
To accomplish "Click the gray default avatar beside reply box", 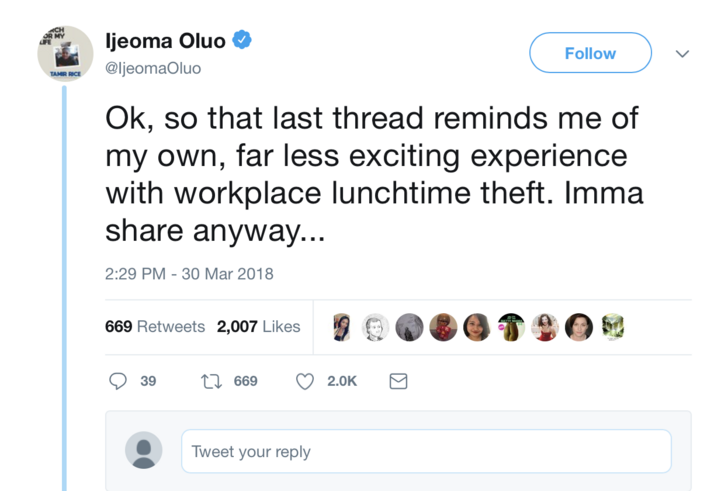I will pos(144,451).
